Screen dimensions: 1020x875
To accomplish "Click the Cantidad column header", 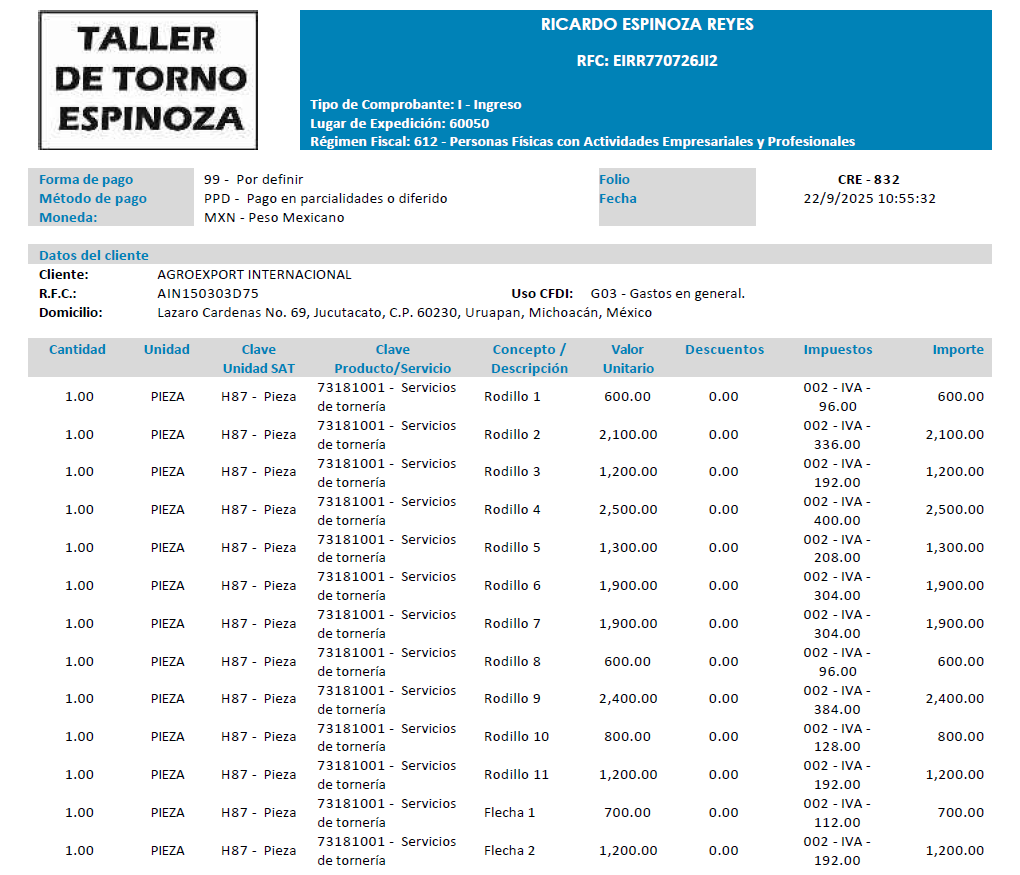I will [77, 350].
